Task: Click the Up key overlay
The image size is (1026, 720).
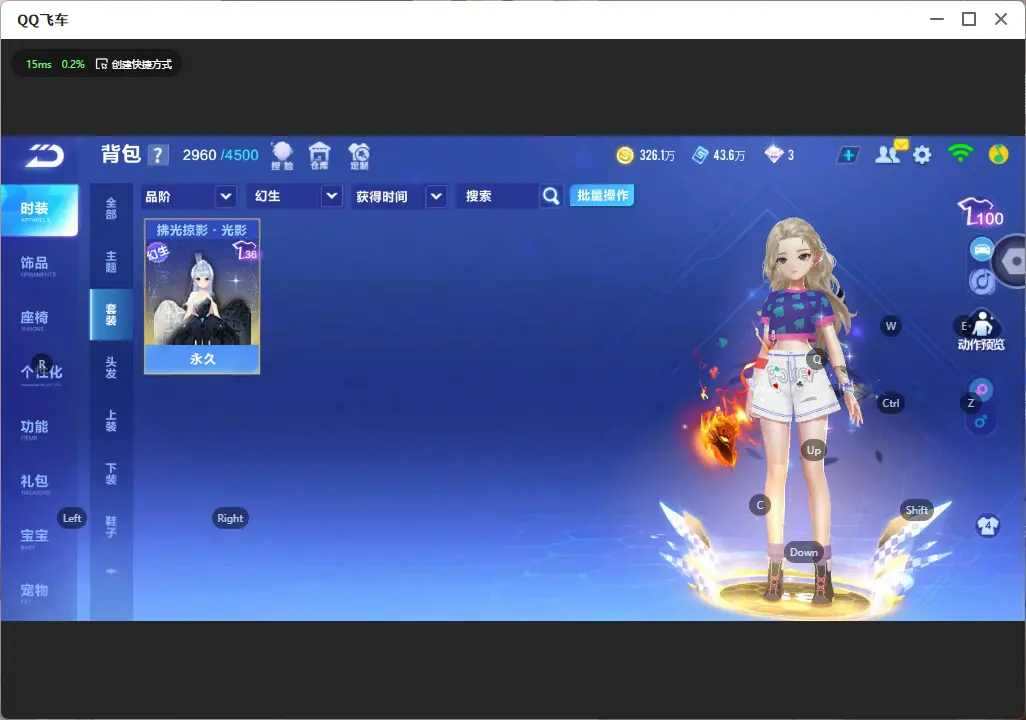Action: (x=813, y=450)
